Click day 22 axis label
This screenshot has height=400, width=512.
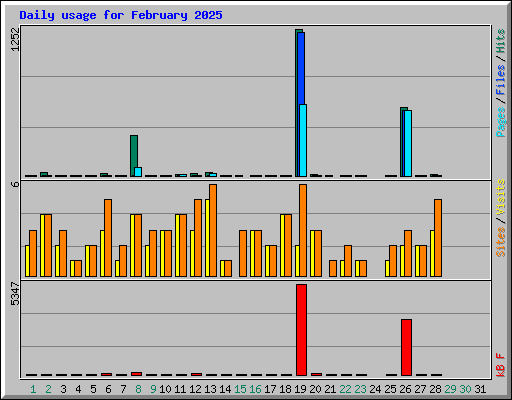click(345, 389)
